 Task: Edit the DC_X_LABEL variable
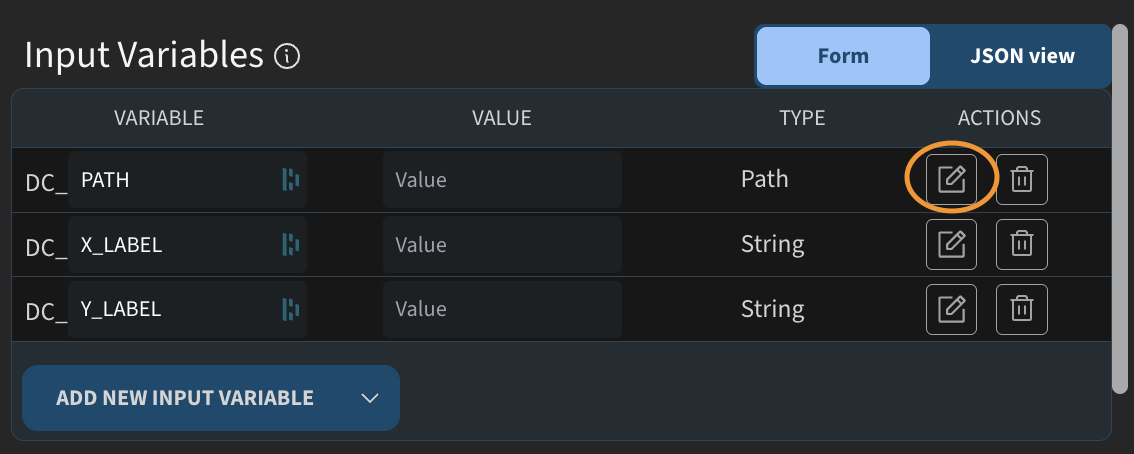click(x=951, y=245)
